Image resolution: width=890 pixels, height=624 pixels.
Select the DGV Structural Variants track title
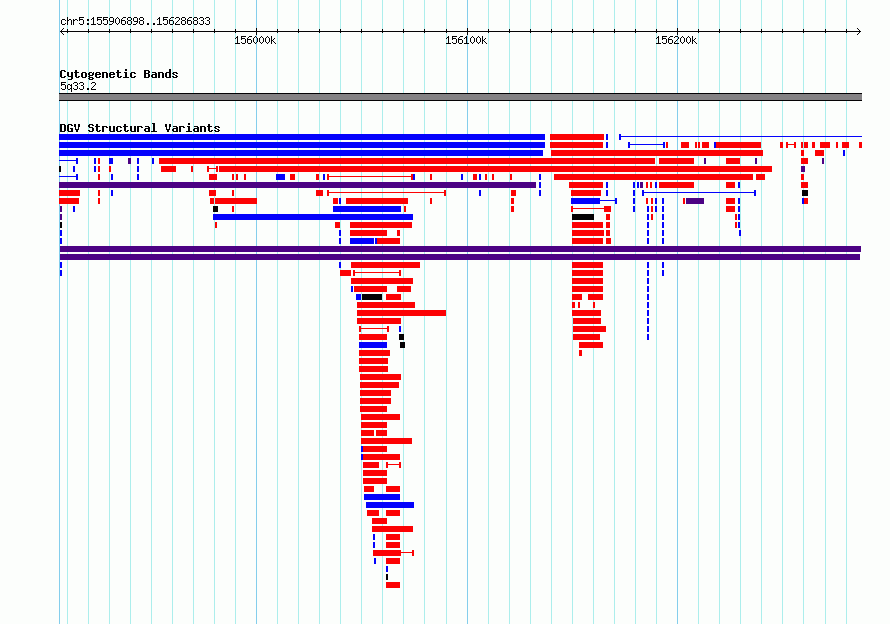click(x=140, y=128)
